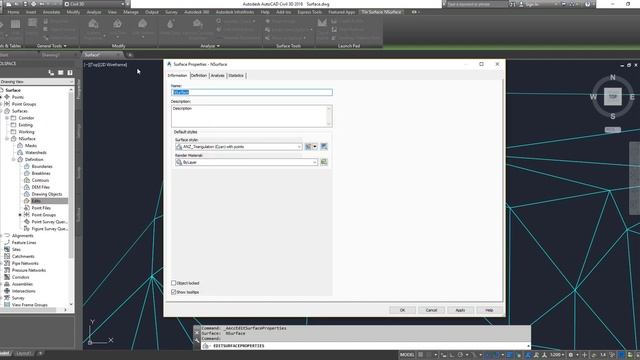Switch to the Definition tab
Image resolution: width=640 pixels, height=360 pixels.
(199, 76)
